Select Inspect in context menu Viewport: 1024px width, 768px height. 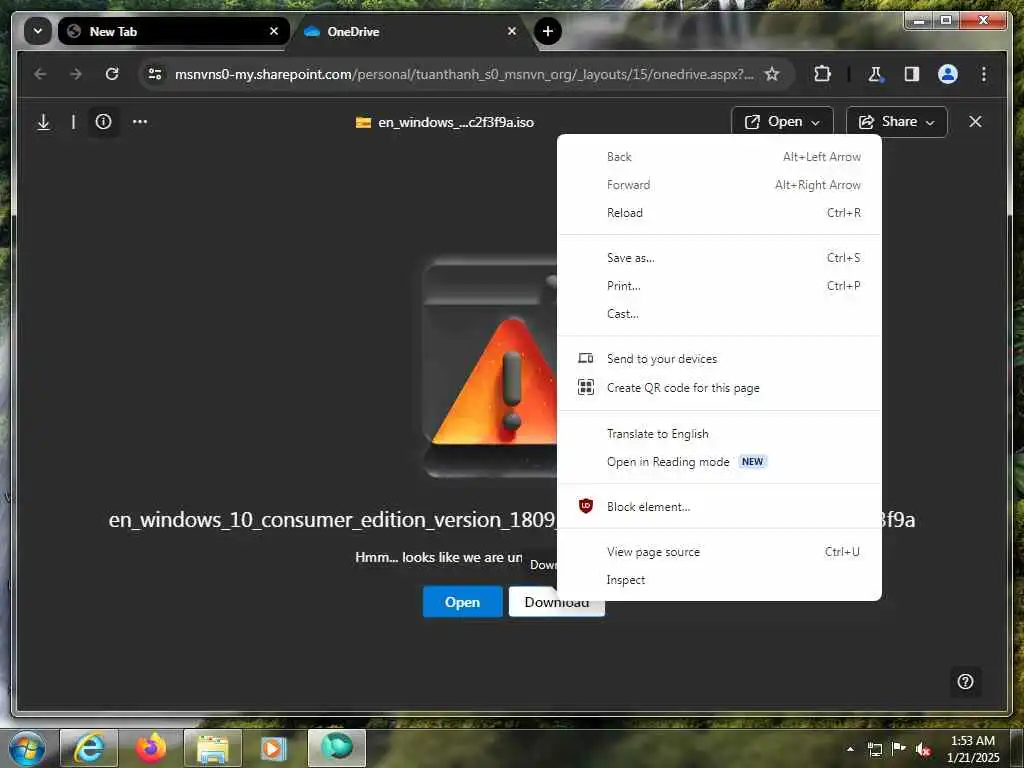[x=719, y=580]
